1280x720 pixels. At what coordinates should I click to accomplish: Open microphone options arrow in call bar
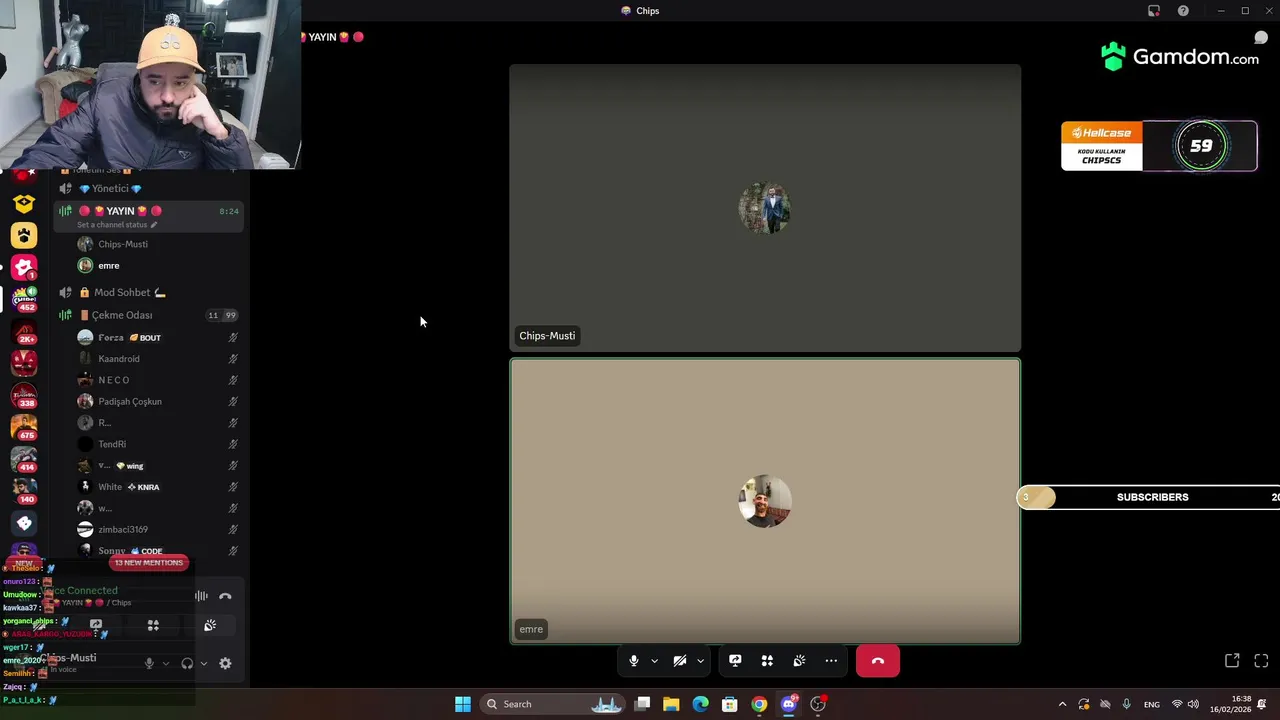(654, 661)
